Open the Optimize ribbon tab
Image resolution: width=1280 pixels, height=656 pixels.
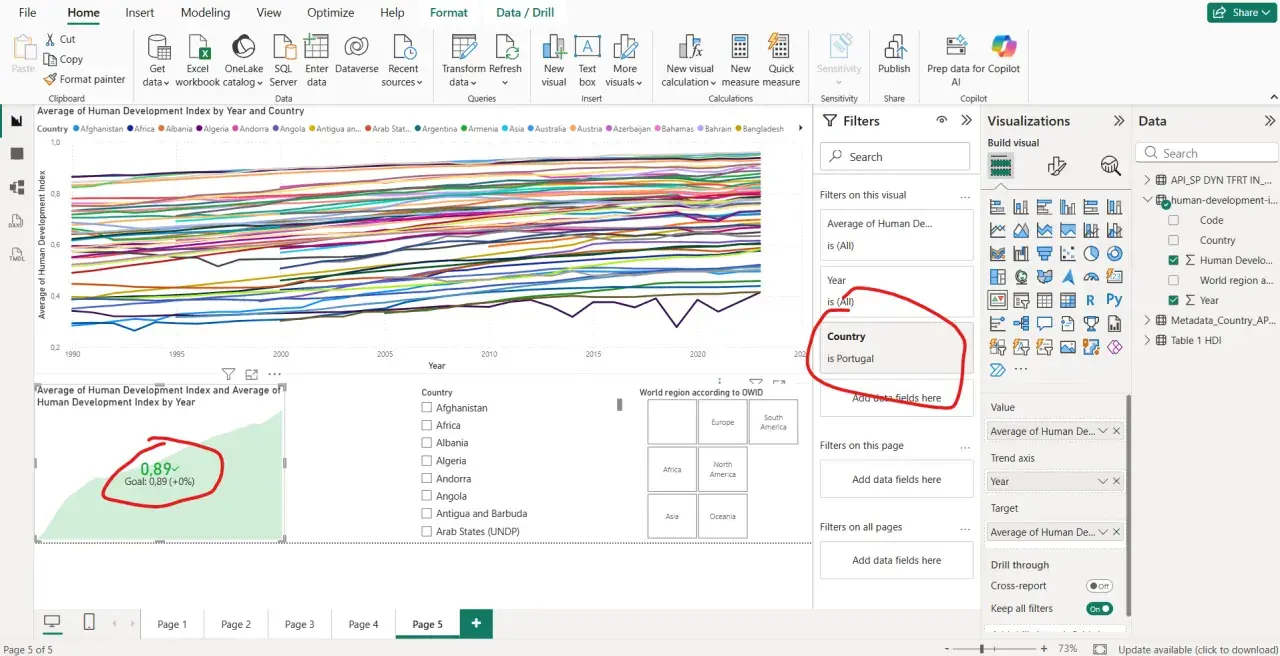(x=331, y=13)
